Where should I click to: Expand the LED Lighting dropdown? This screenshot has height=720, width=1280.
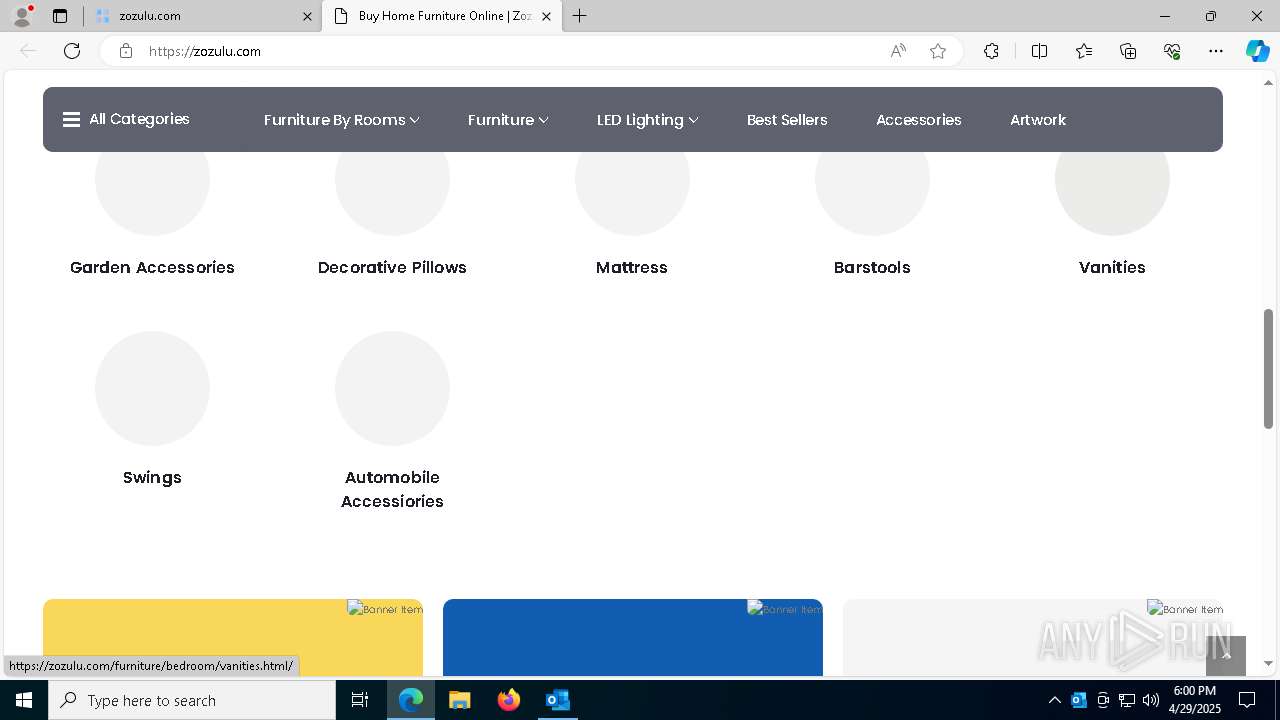pyautogui.click(x=647, y=120)
